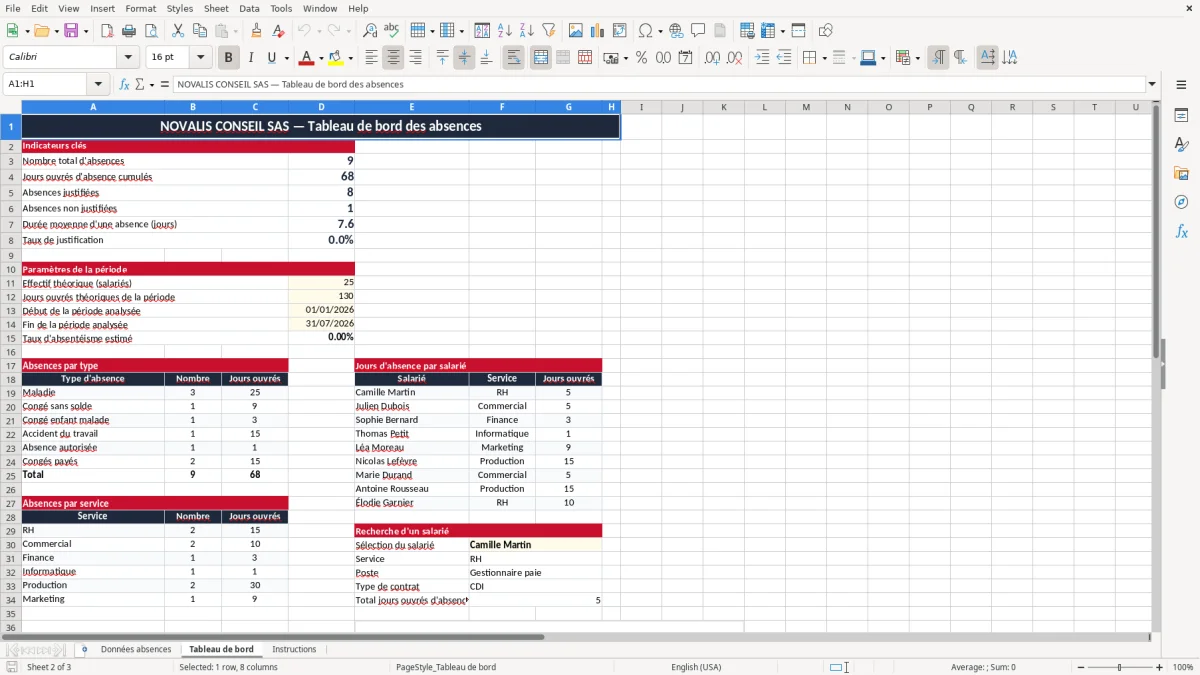Open the sidebar Gallery icon
Screen dimensions: 1200x675
(x=1181, y=174)
